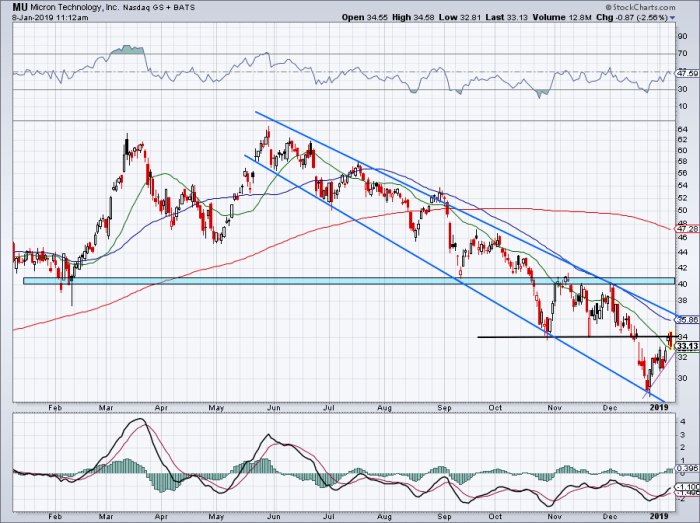The height and width of the screenshot is (523, 700).
Task: Click the MU ticker symbol
Action: tap(19, 7)
